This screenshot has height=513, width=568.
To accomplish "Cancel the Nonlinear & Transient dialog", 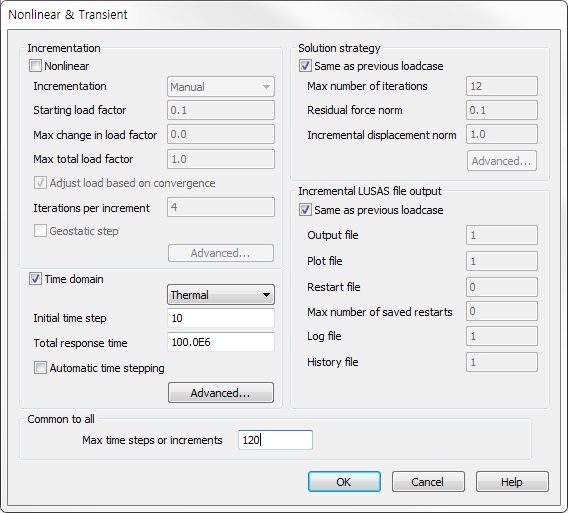I will (x=428, y=481).
